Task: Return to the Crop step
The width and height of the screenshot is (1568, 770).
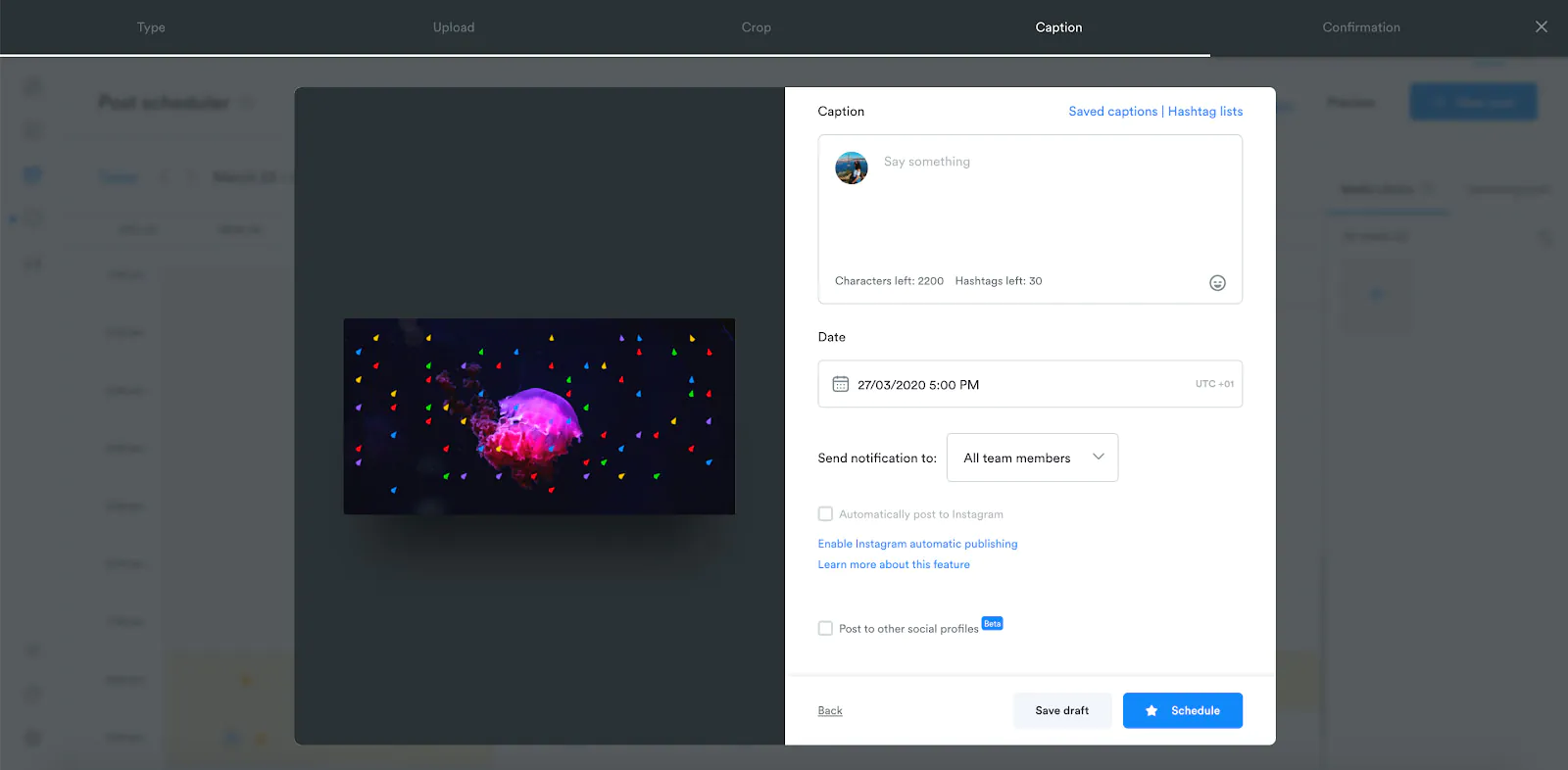Action: pyautogui.click(x=757, y=27)
